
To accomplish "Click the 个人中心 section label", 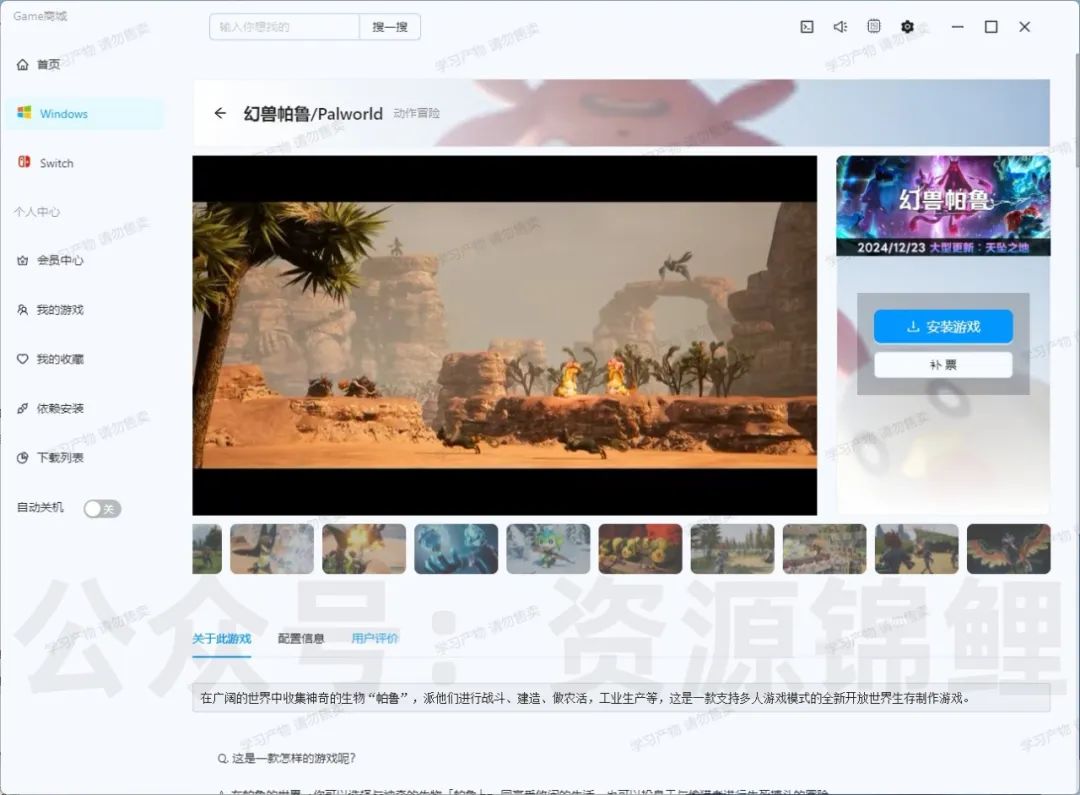I will [x=37, y=212].
